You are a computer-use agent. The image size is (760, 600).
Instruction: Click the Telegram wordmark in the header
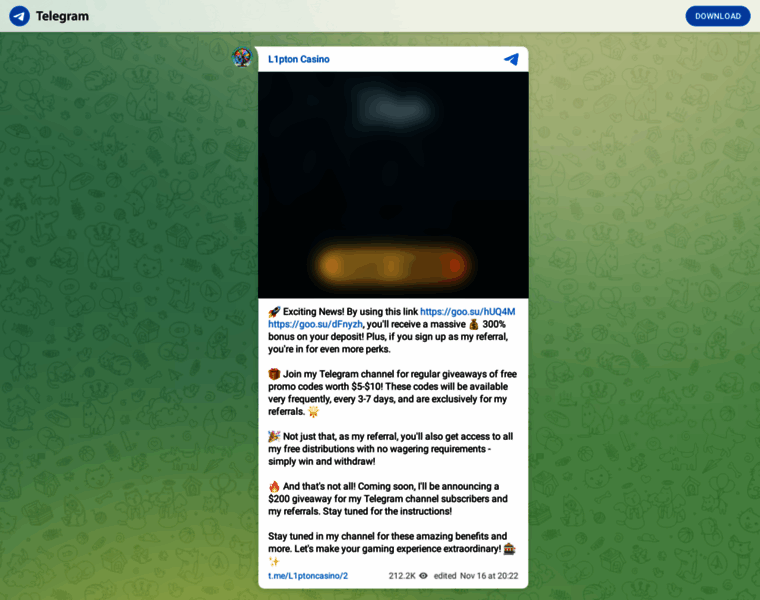pos(62,16)
